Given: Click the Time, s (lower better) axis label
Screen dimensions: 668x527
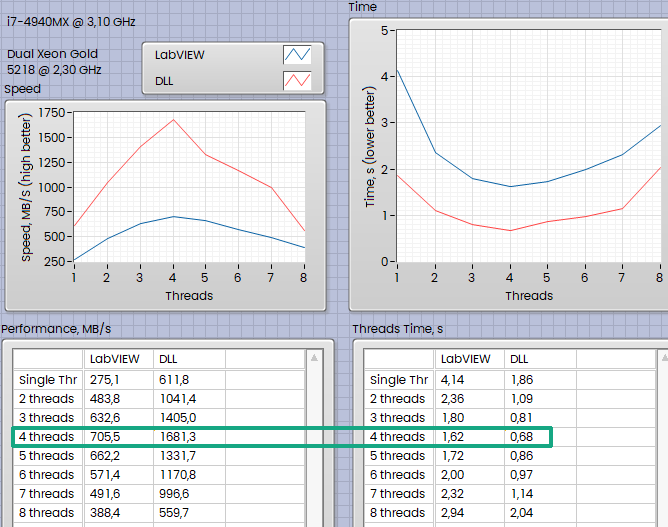Looking at the screenshot, I should point(369,147).
